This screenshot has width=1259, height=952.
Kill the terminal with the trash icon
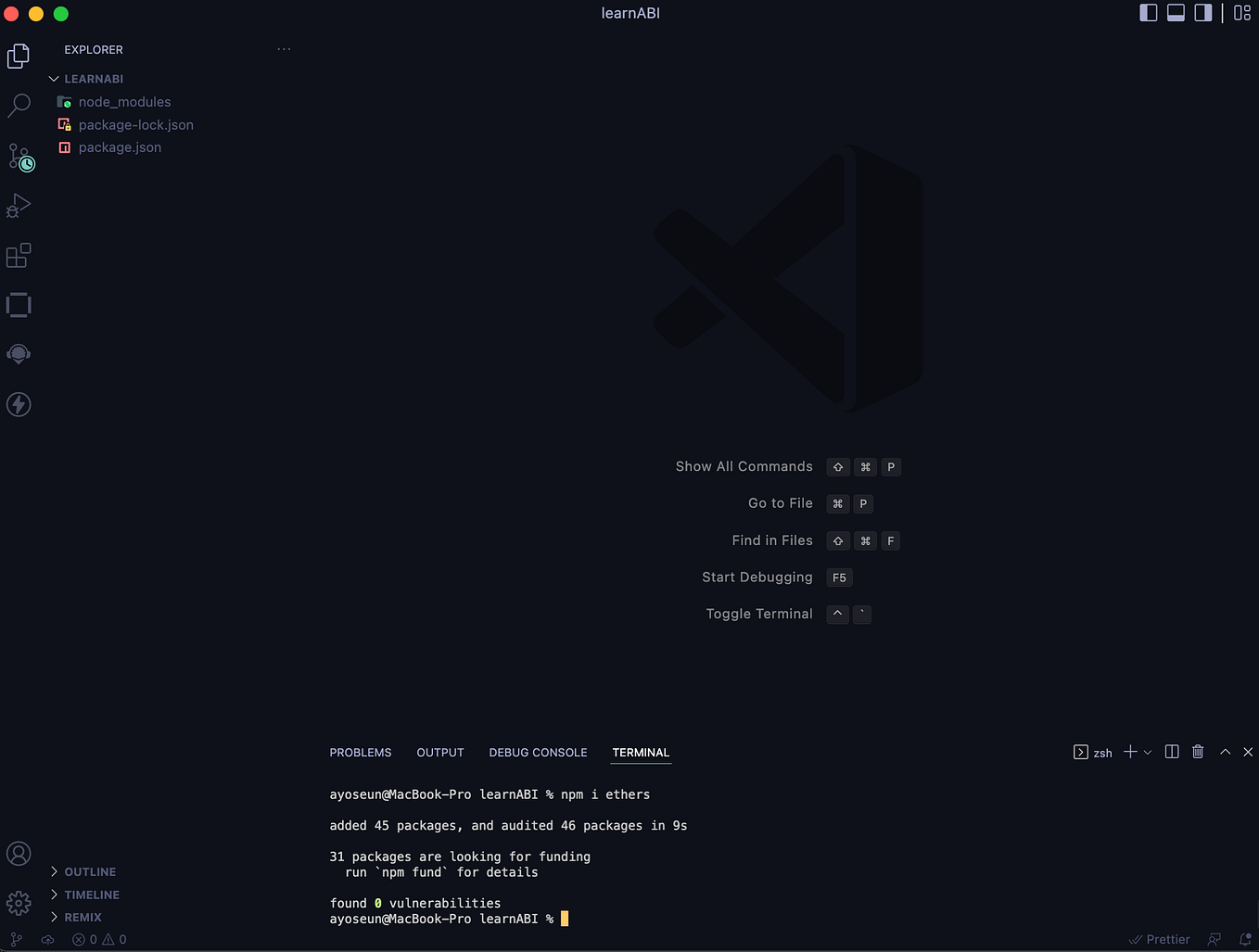pyautogui.click(x=1198, y=752)
